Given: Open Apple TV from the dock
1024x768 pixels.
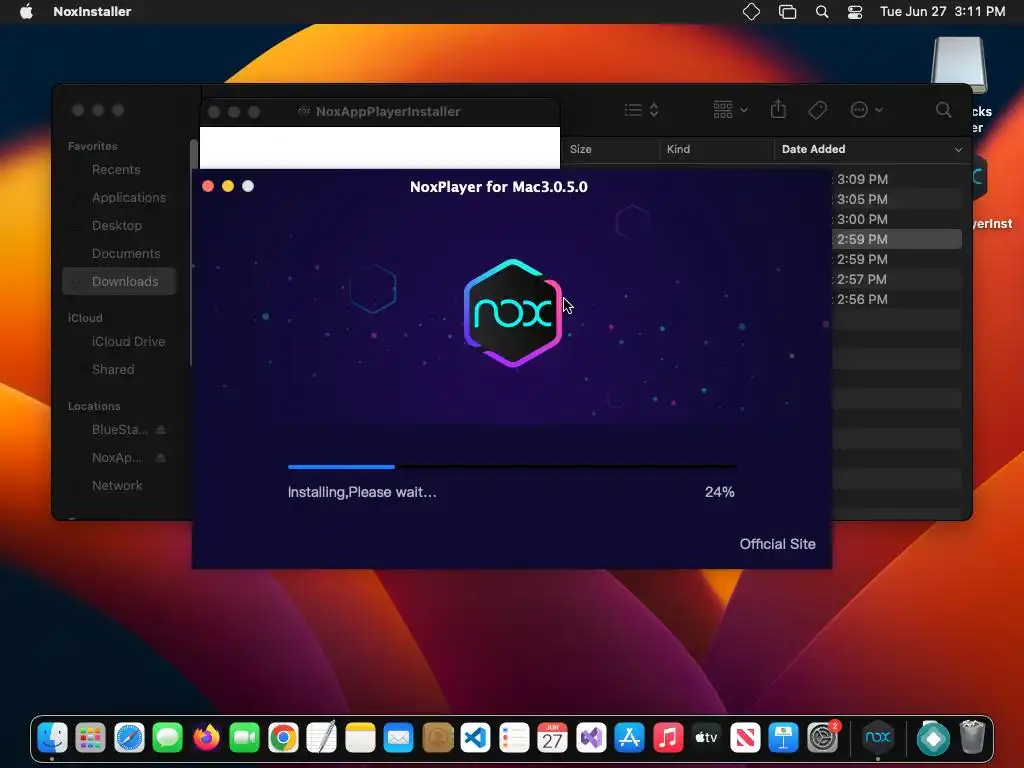Looking at the screenshot, I should pyautogui.click(x=706, y=738).
